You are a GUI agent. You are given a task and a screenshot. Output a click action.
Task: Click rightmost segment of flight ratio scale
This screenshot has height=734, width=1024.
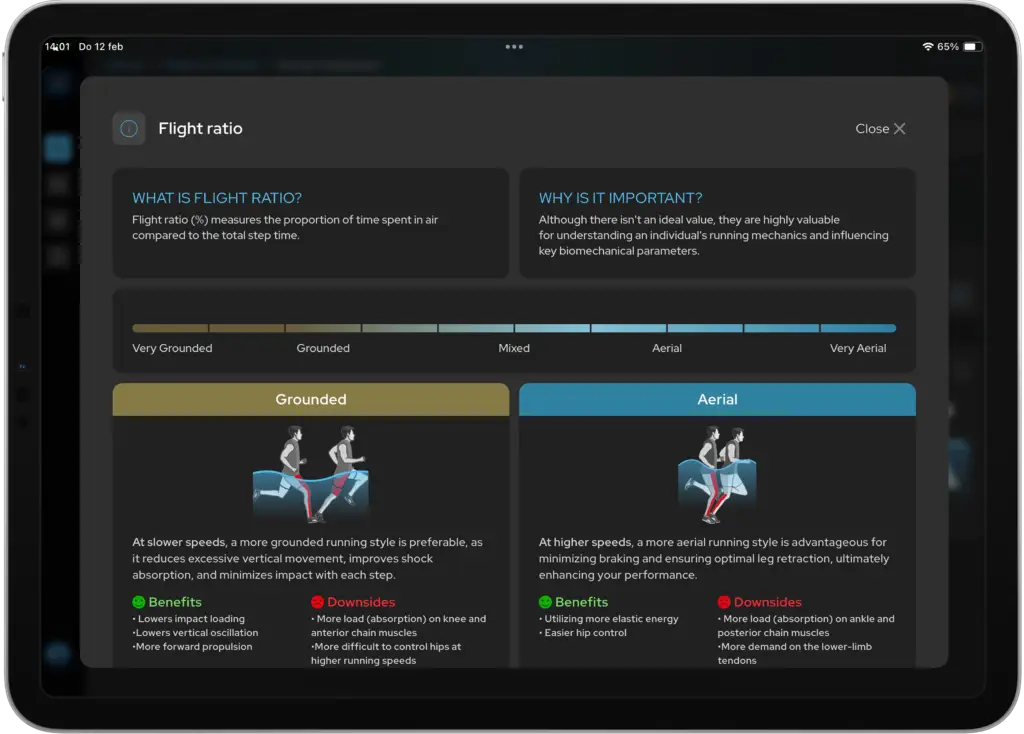tap(858, 328)
